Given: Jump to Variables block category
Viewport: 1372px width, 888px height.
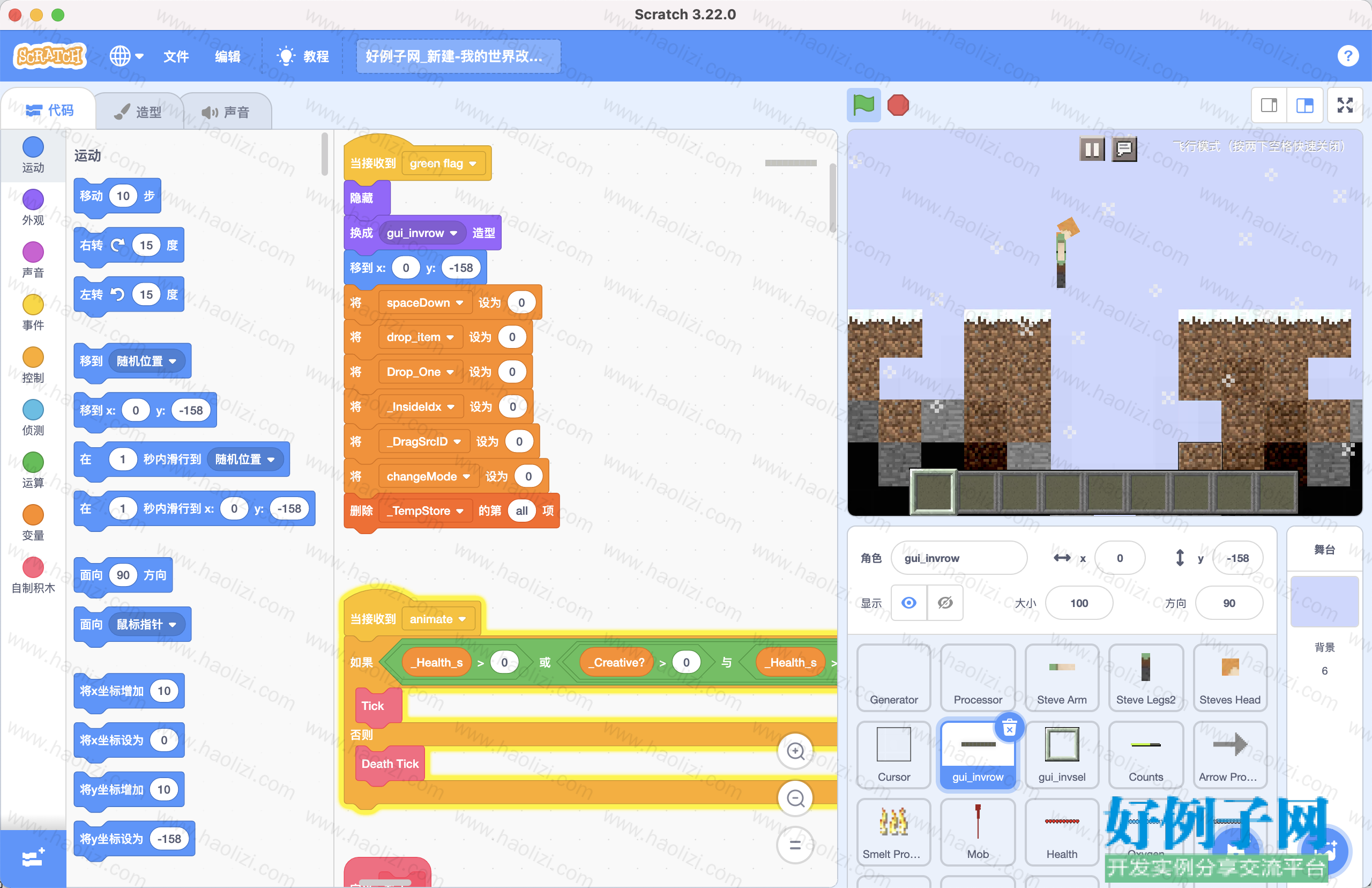Looking at the screenshot, I should point(33,522).
